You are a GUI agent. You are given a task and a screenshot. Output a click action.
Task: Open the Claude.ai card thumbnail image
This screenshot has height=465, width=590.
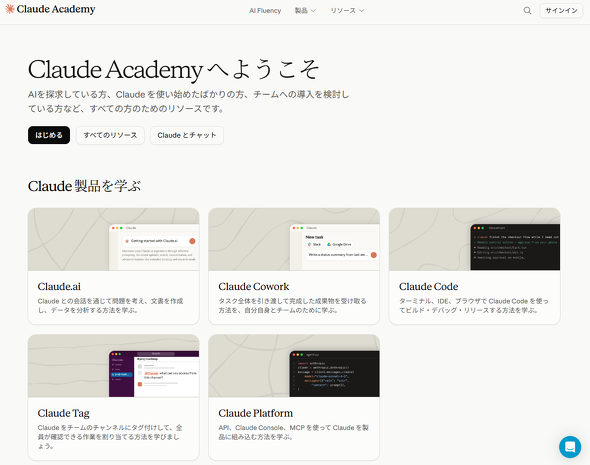(x=114, y=239)
